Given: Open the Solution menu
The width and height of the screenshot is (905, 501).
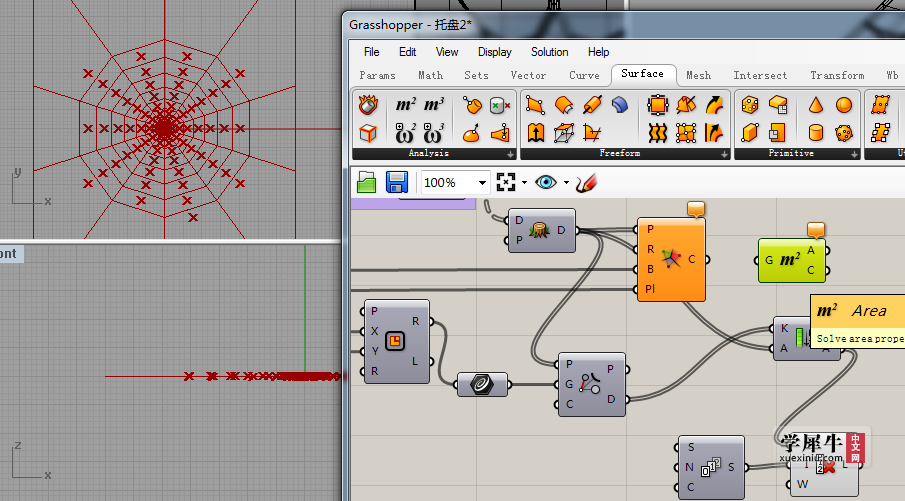Looking at the screenshot, I should pos(549,52).
